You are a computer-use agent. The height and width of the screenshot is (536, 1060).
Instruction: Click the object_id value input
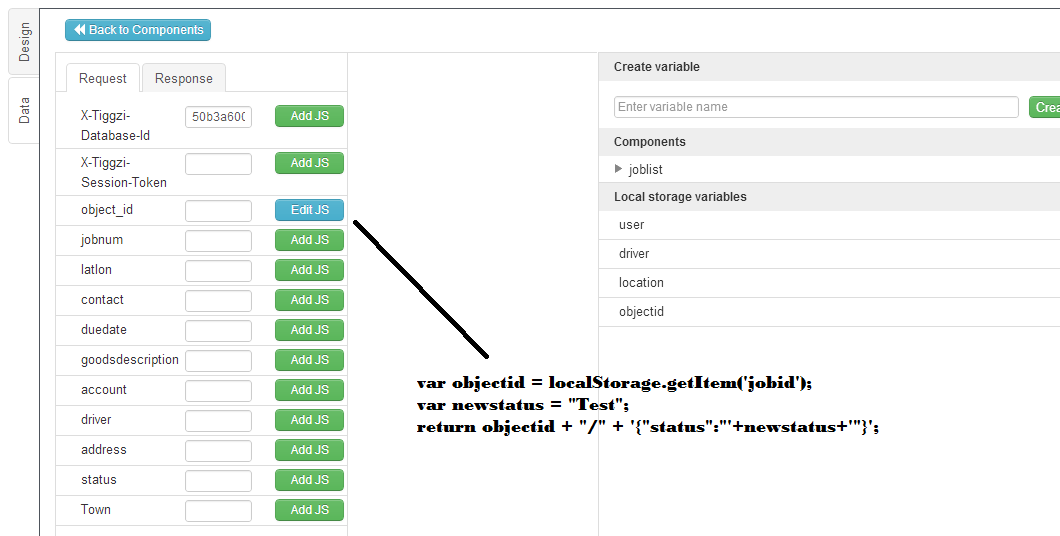point(218,211)
